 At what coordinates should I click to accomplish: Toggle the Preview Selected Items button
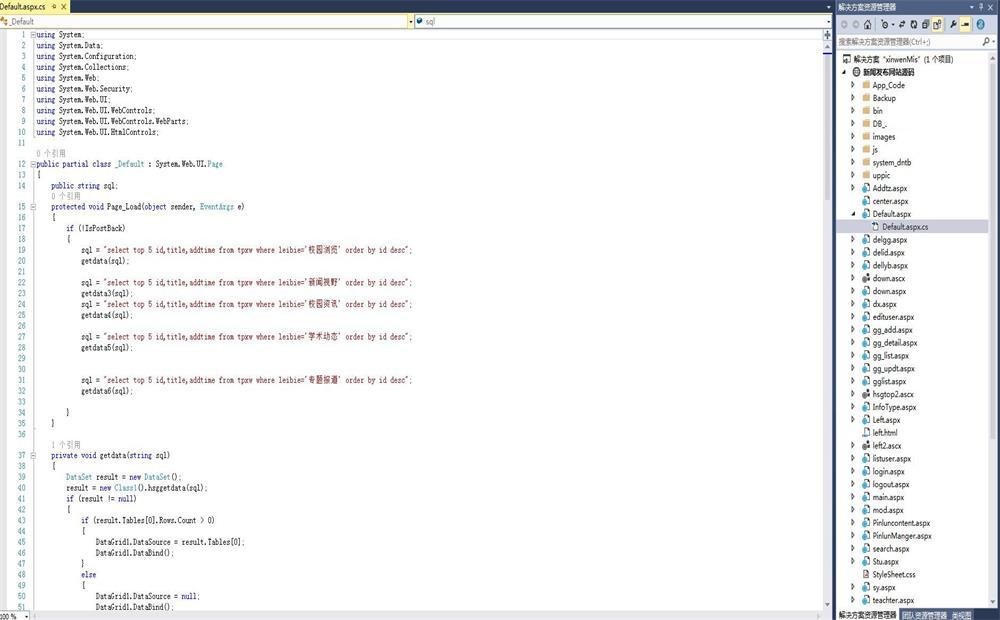966,24
